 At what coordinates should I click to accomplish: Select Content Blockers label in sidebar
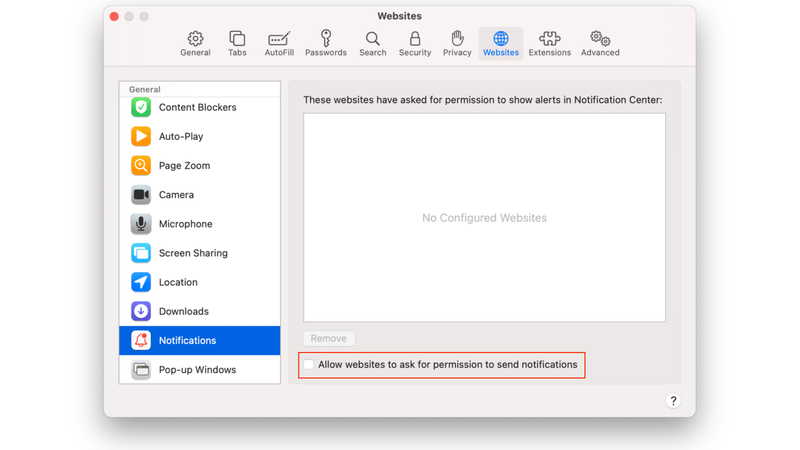(x=197, y=107)
